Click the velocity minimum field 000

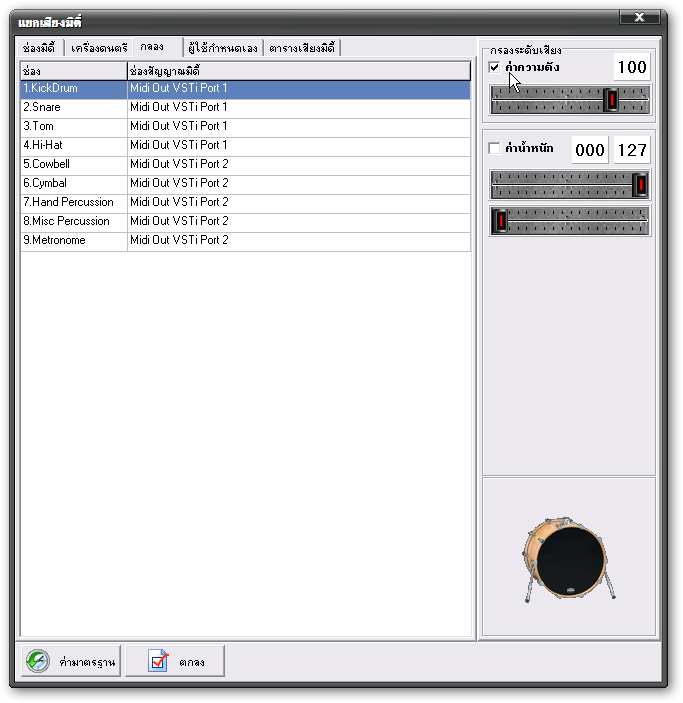coord(590,150)
